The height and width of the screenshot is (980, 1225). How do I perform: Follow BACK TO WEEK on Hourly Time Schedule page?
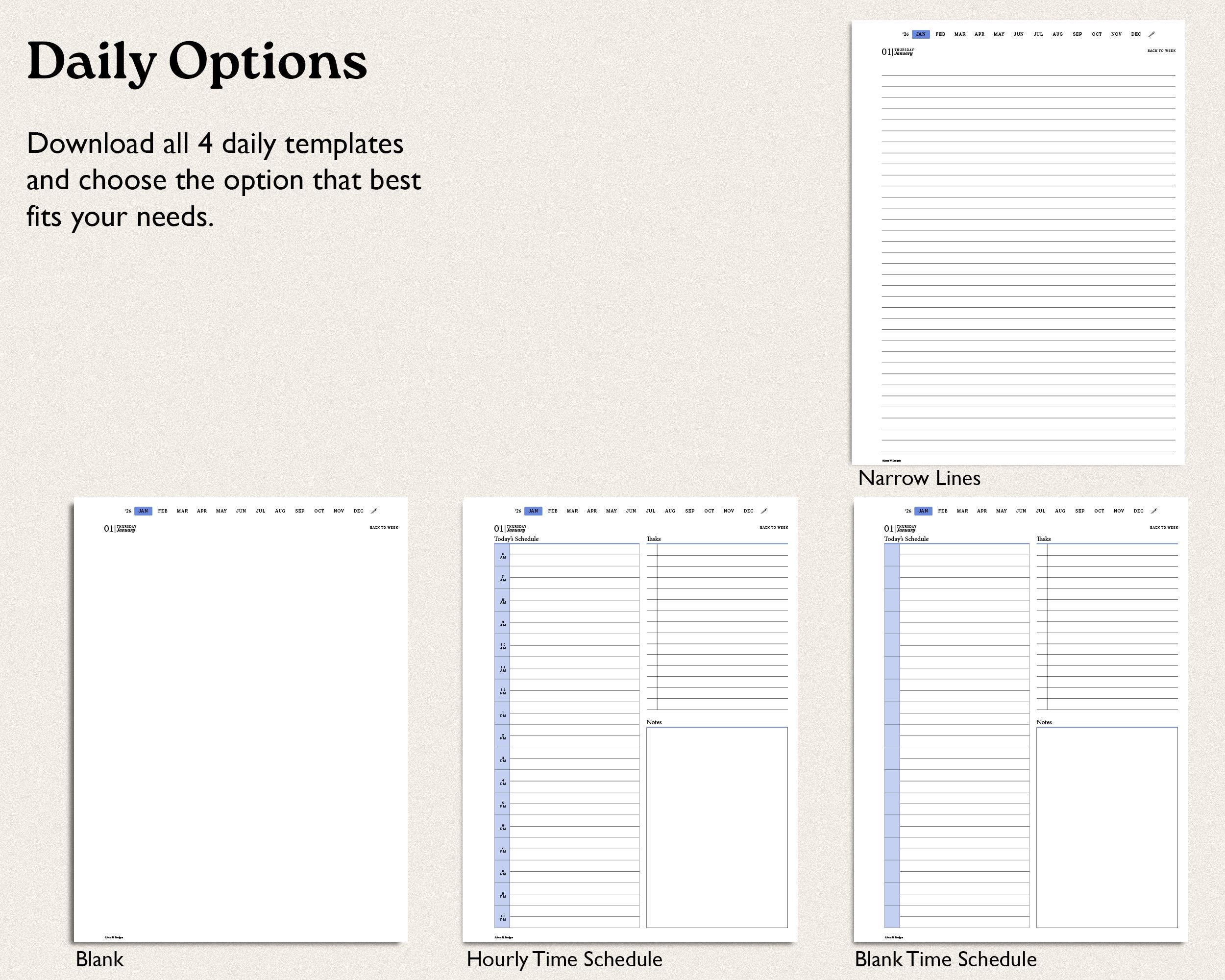774,527
